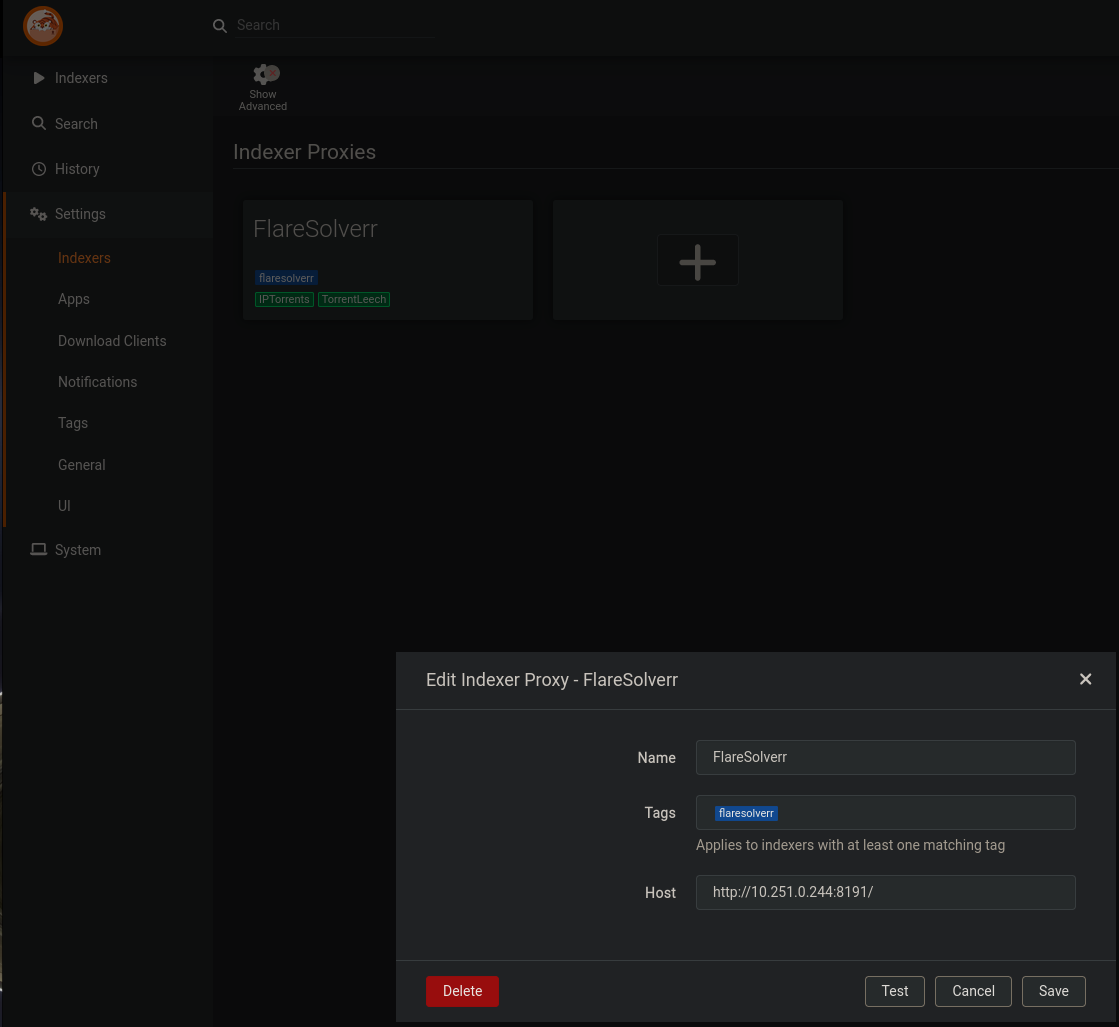
Task: Add a new indexer proxy with plus
Action: (x=697, y=261)
